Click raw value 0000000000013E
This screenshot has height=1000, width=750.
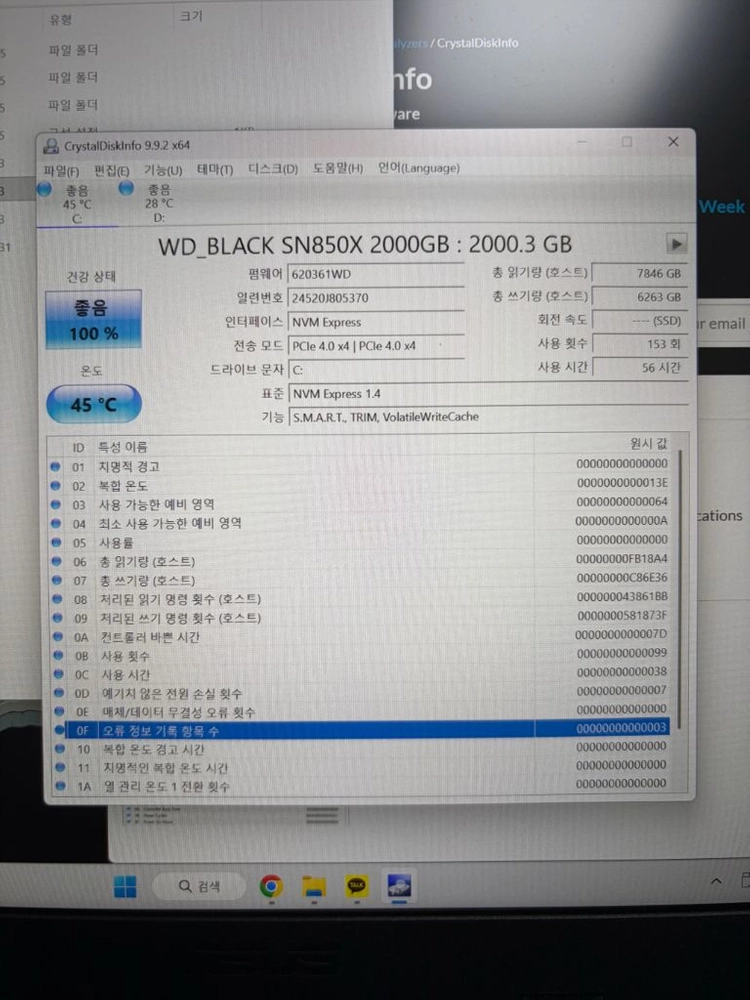622,483
